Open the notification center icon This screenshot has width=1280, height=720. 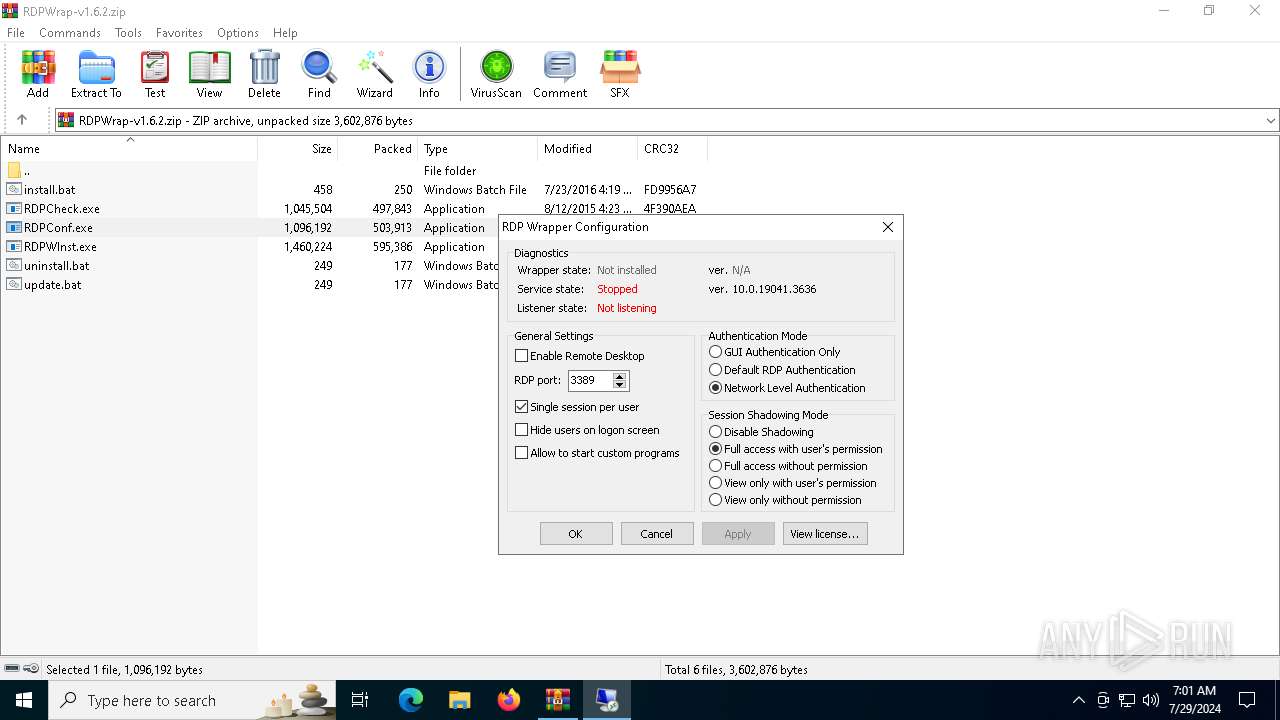pyautogui.click(x=1247, y=700)
